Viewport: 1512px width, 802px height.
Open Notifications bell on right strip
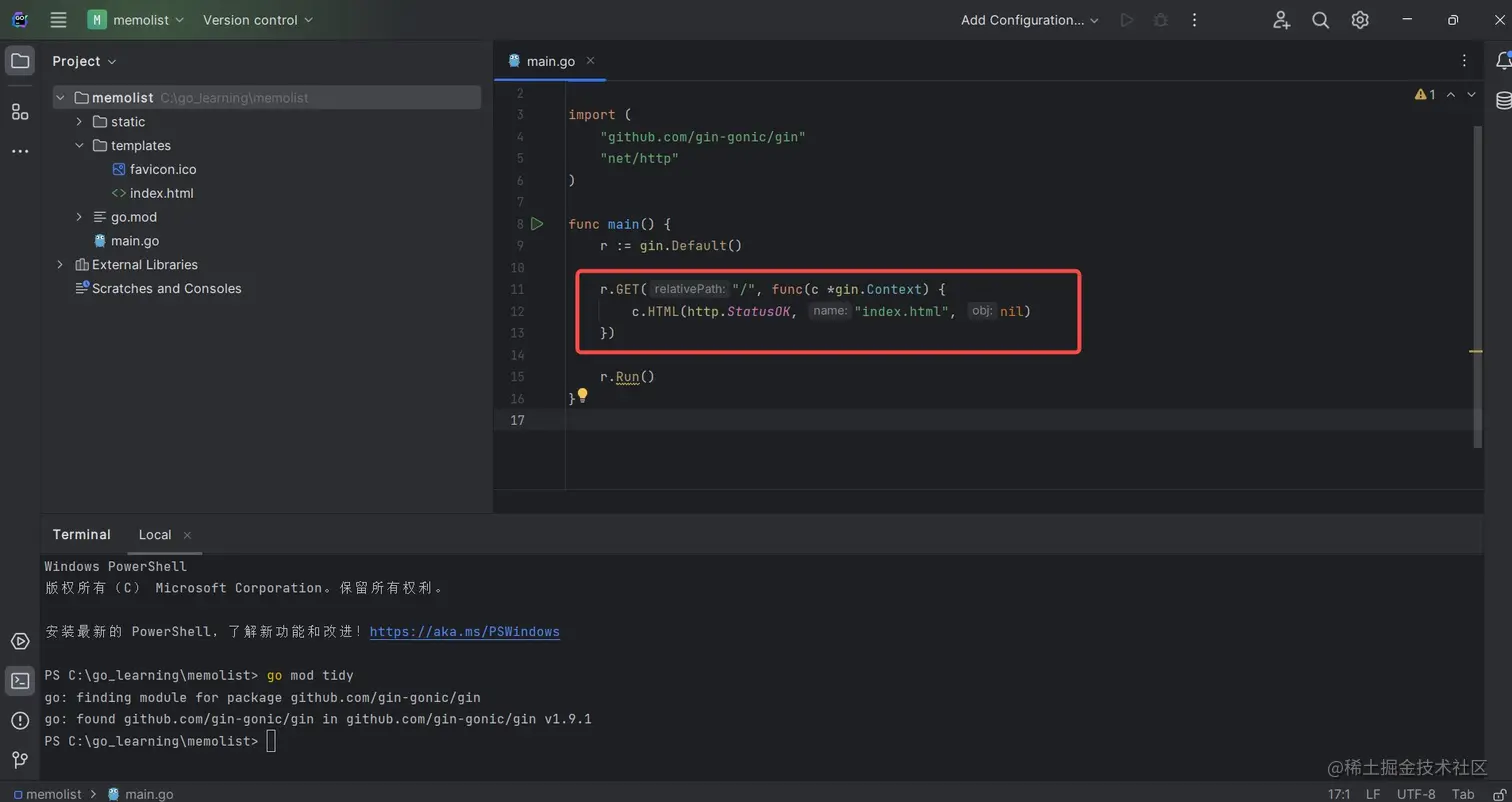tap(1503, 61)
